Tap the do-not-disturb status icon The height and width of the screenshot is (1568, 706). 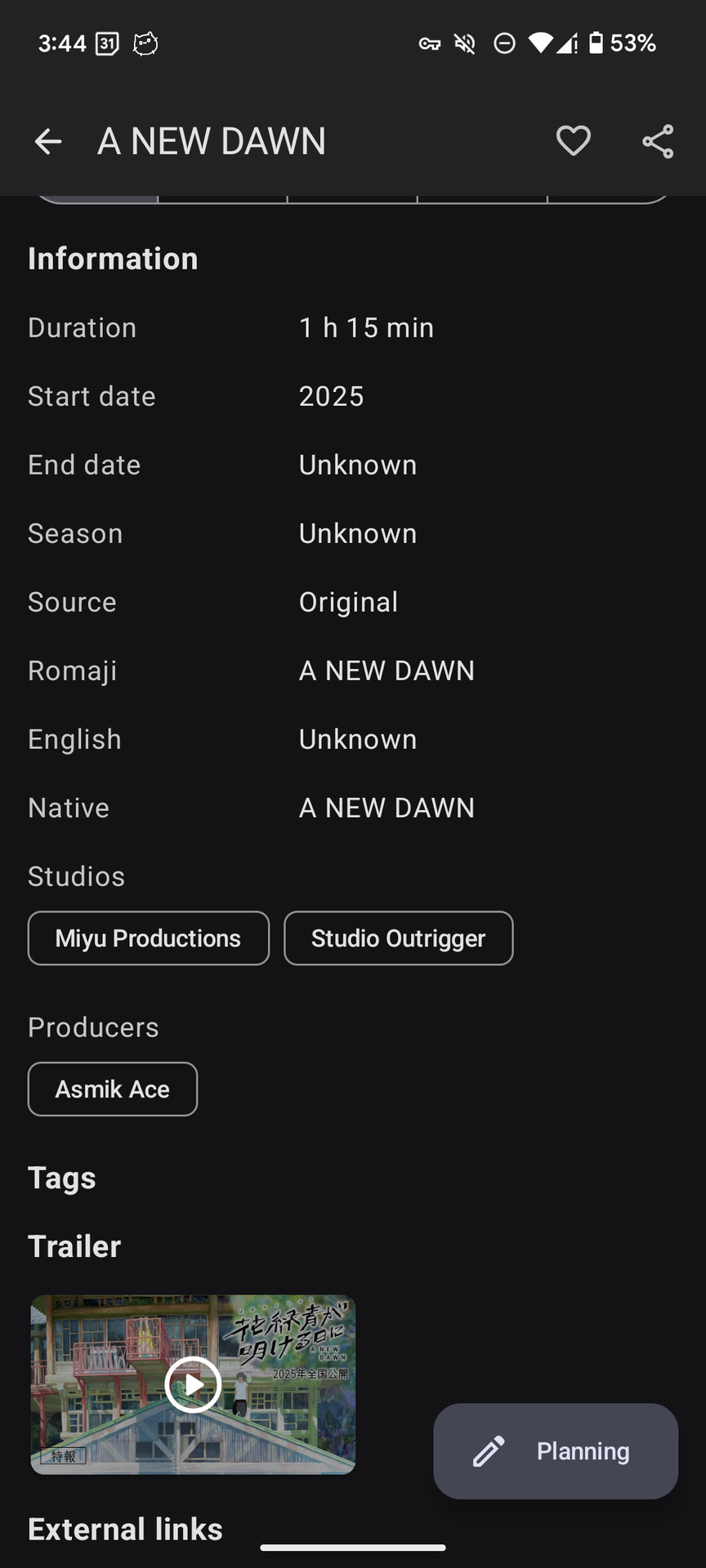click(x=505, y=43)
